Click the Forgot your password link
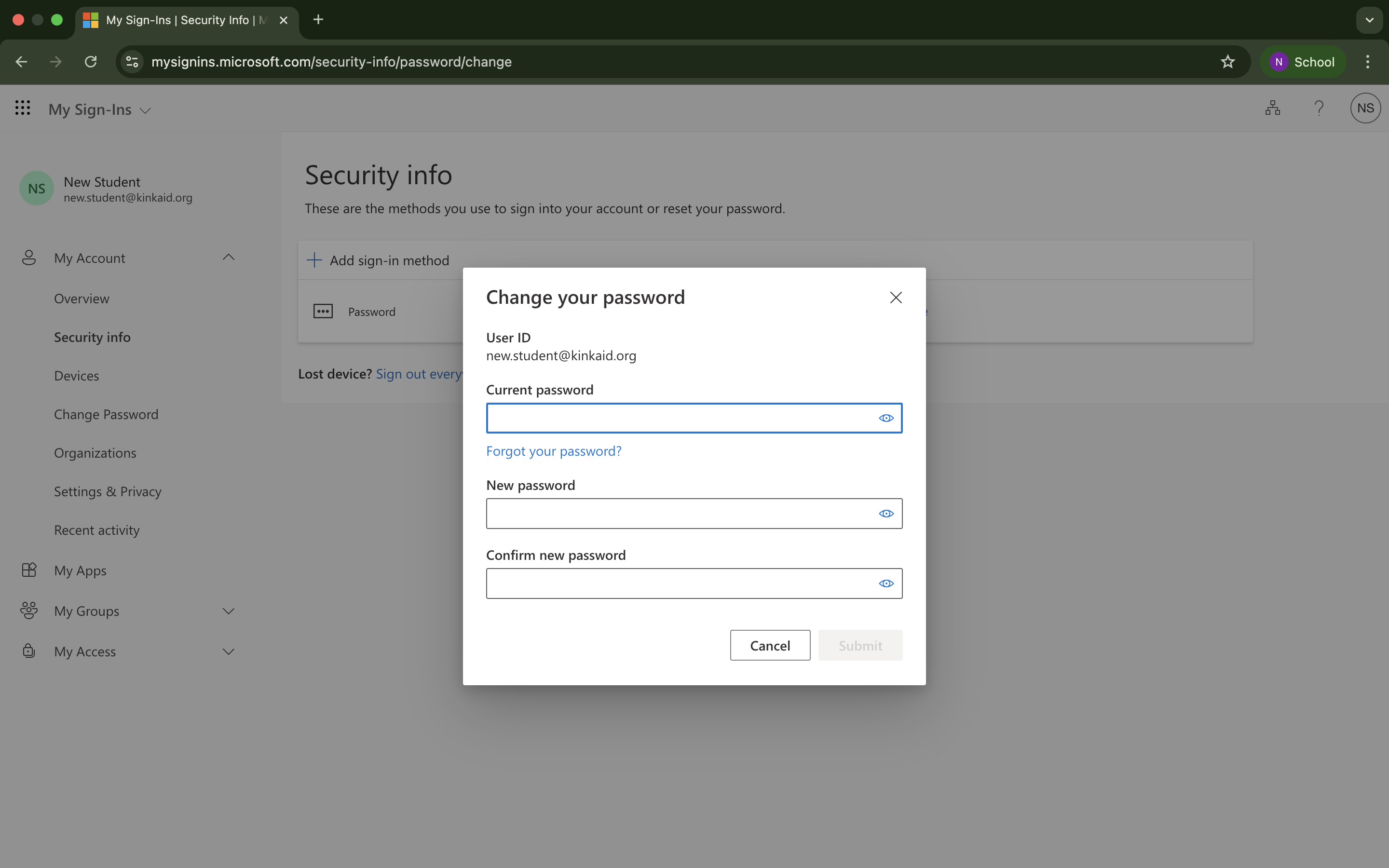 point(553,451)
